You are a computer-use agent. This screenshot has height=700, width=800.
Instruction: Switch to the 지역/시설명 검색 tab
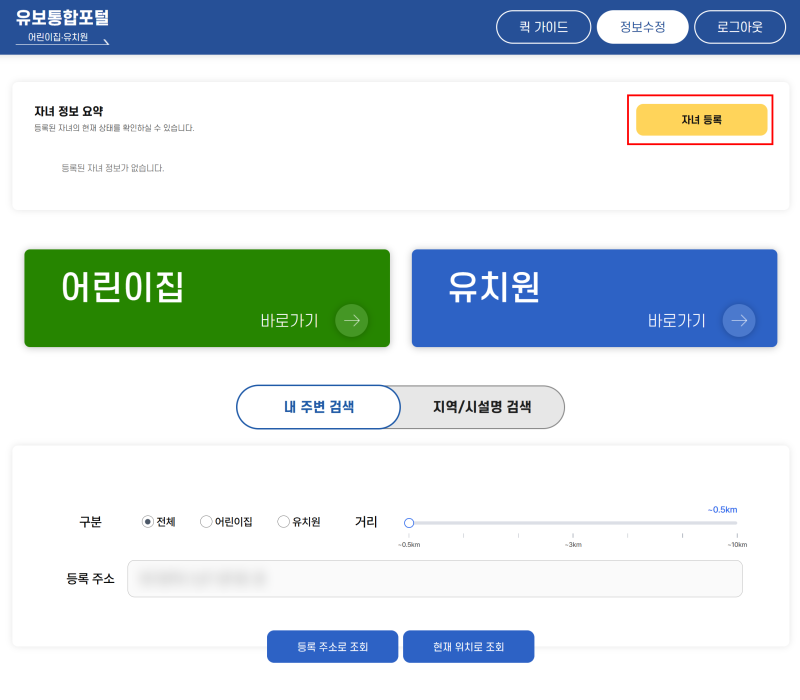click(482, 407)
